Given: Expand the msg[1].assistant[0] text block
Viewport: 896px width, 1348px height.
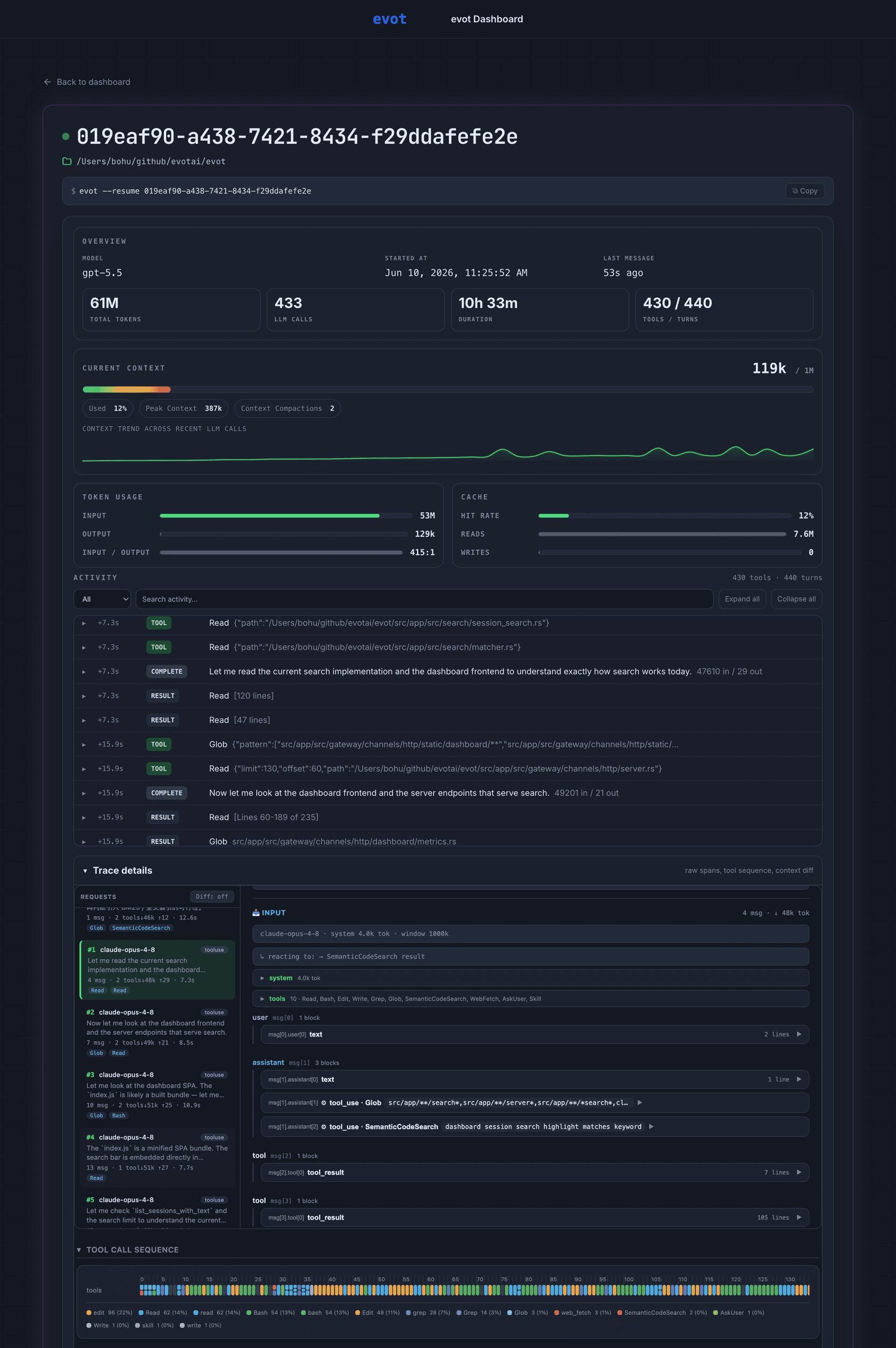Looking at the screenshot, I should (x=534, y=1080).
